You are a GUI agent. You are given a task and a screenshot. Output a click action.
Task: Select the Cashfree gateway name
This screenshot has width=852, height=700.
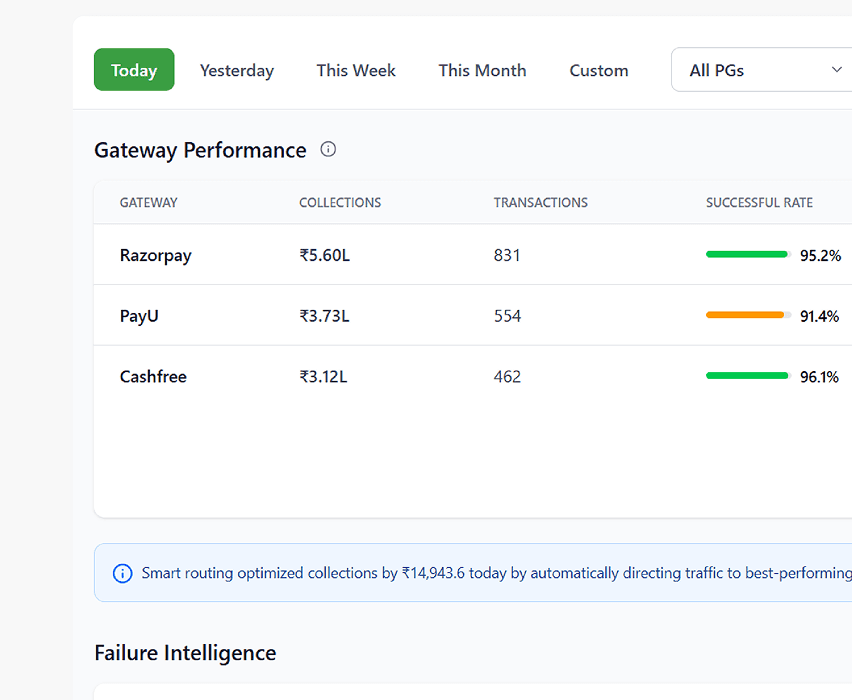[153, 377]
